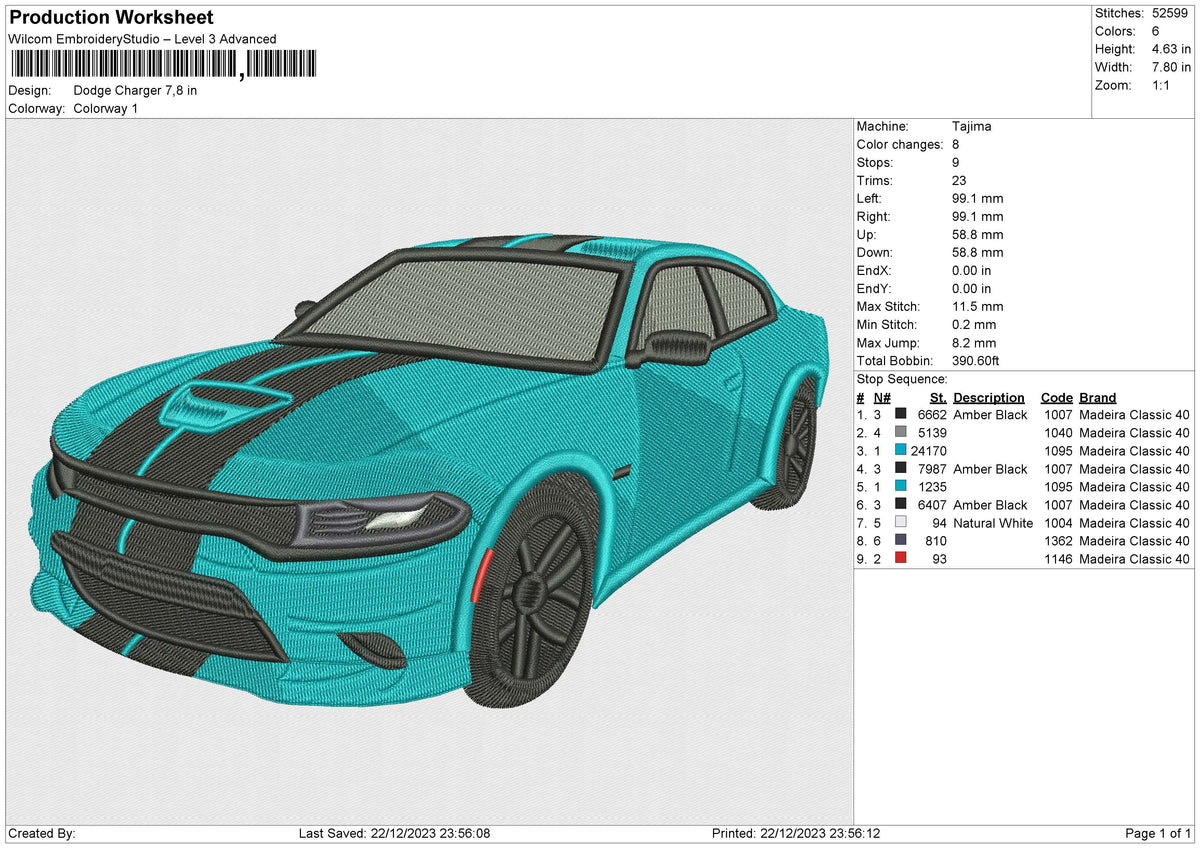Select the "Code" column header
The height and width of the screenshot is (848, 1200).
tap(1056, 398)
